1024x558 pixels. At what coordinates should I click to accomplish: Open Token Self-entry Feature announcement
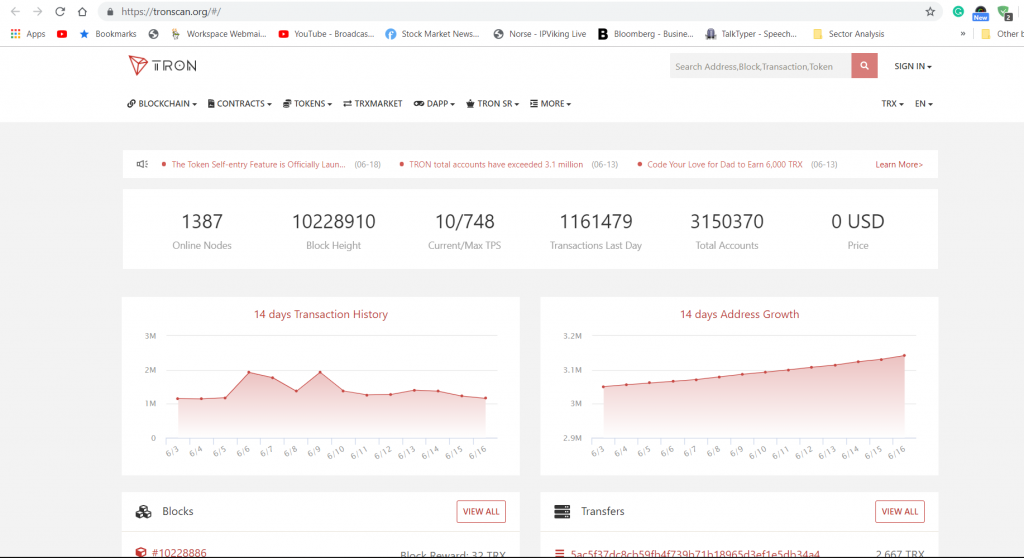click(x=258, y=165)
